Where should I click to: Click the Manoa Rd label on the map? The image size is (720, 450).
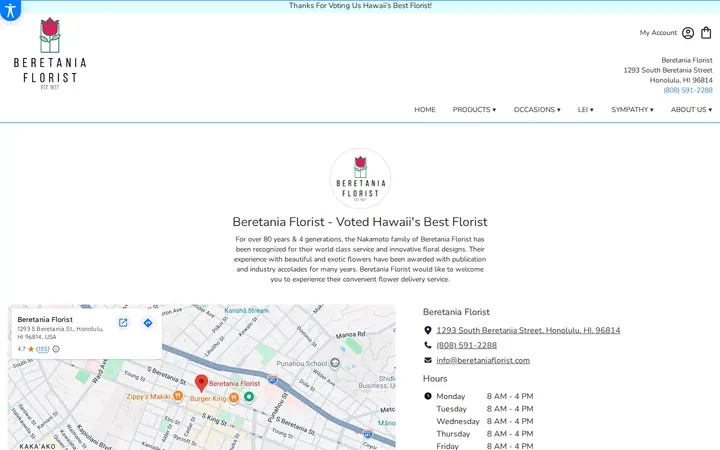coord(350,335)
